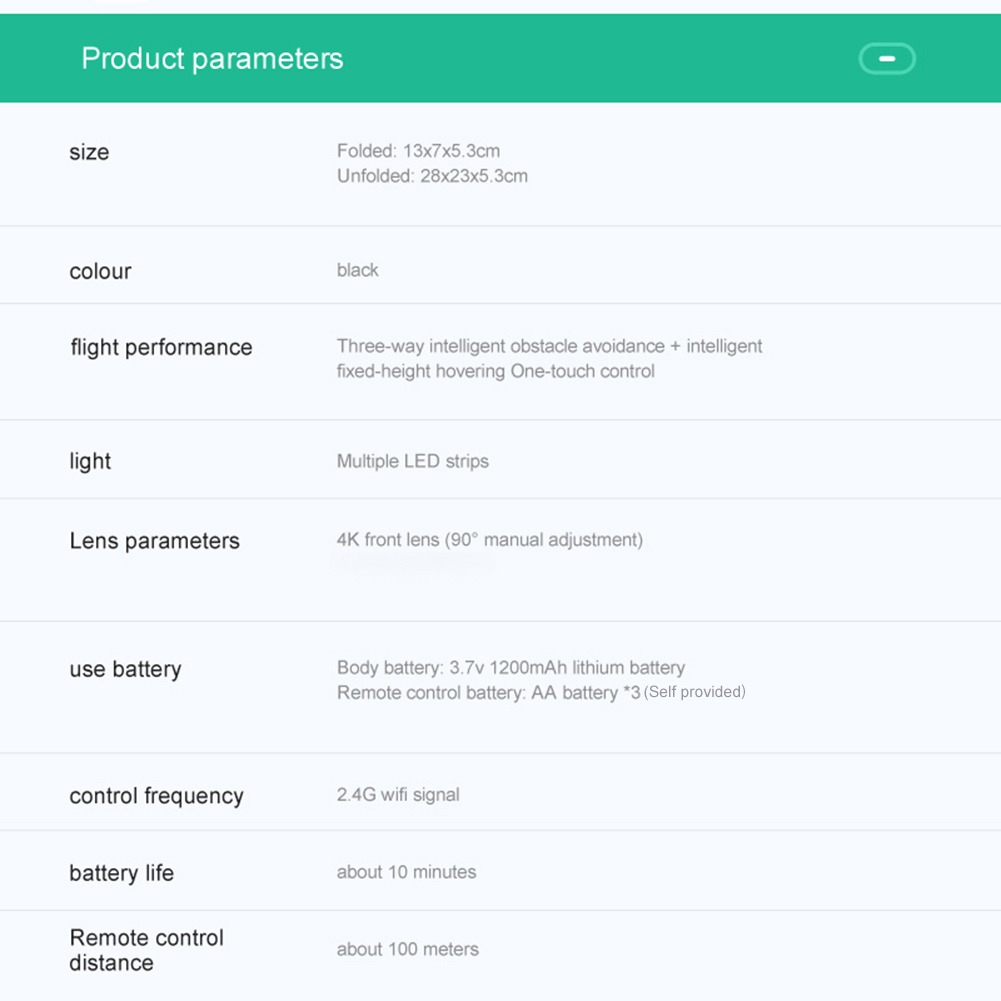This screenshot has height=1001, width=1001.
Task: Click the 4K front lens description
Action: [490, 539]
